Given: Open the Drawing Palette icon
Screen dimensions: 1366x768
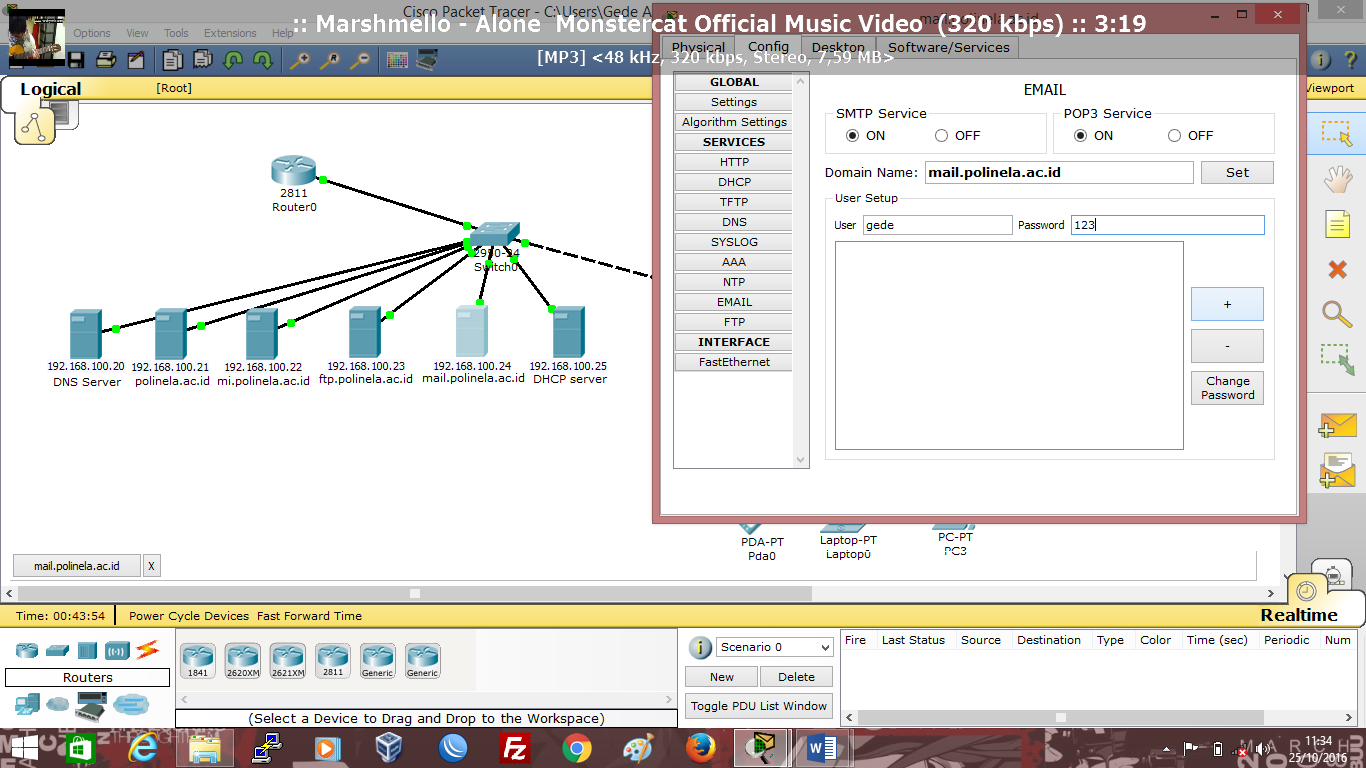Looking at the screenshot, I should pyautogui.click(x=397, y=60).
